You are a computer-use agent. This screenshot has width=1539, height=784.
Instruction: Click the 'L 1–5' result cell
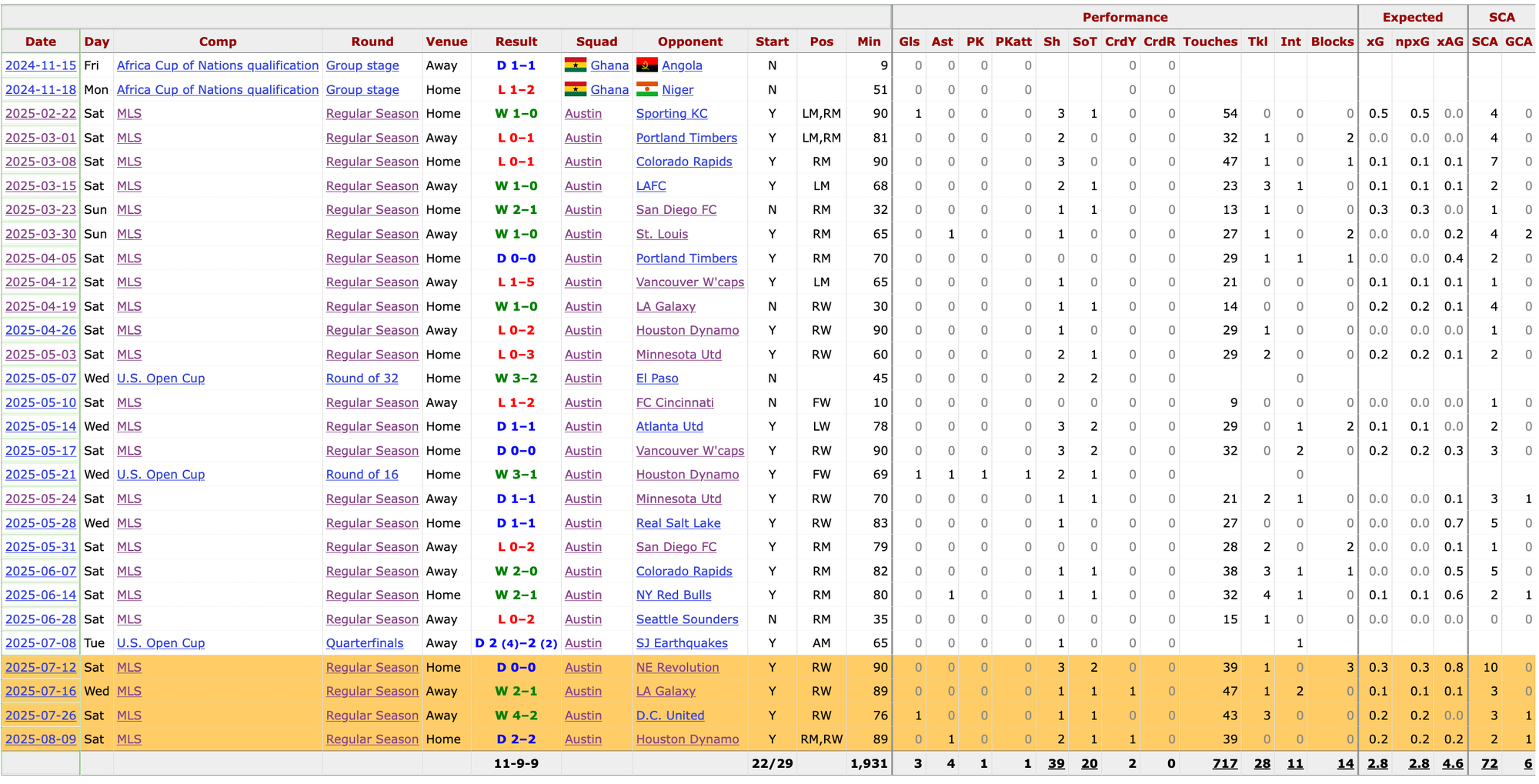pos(516,282)
